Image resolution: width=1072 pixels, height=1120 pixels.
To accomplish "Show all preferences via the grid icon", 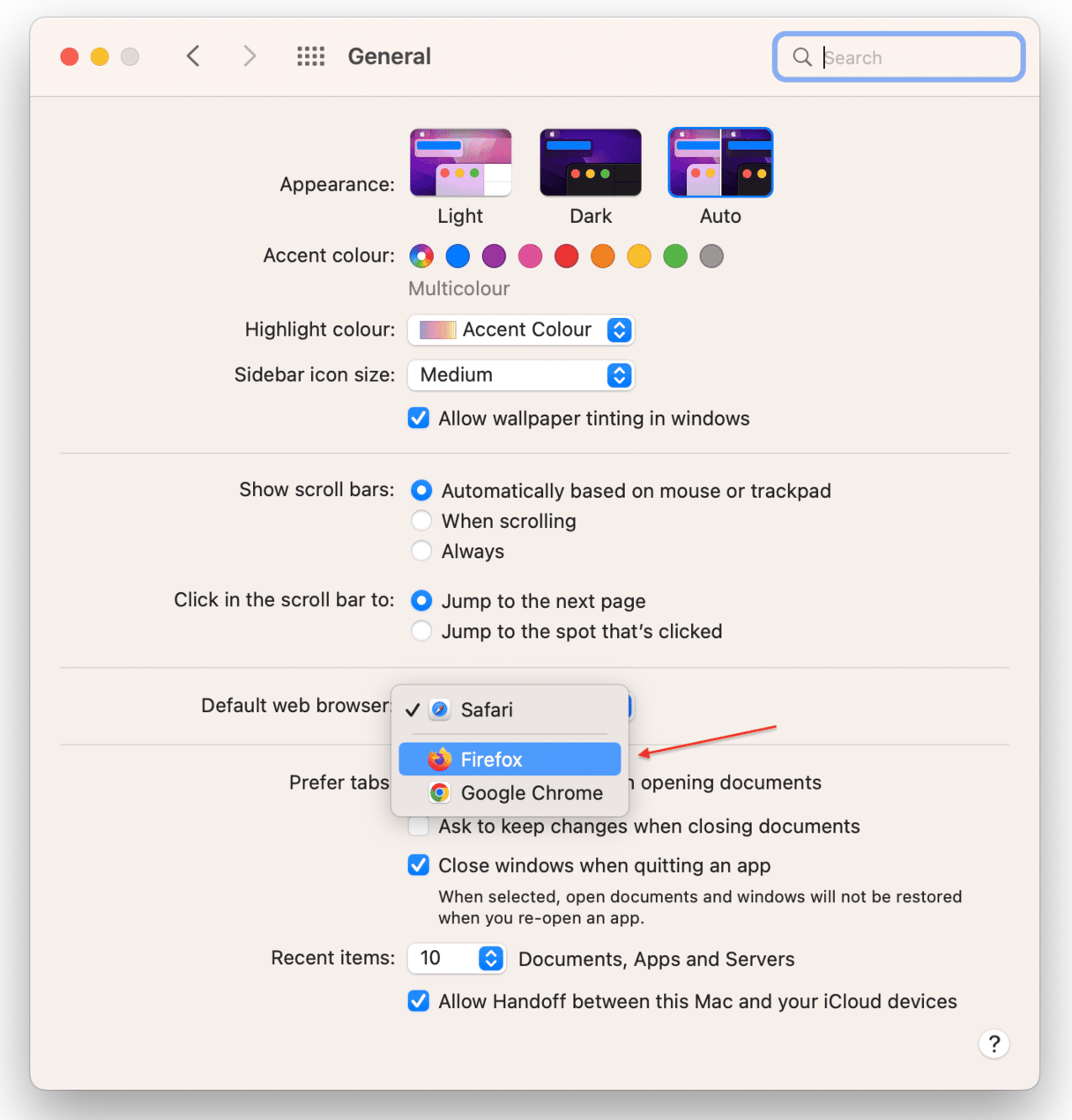I will (x=311, y=56).
